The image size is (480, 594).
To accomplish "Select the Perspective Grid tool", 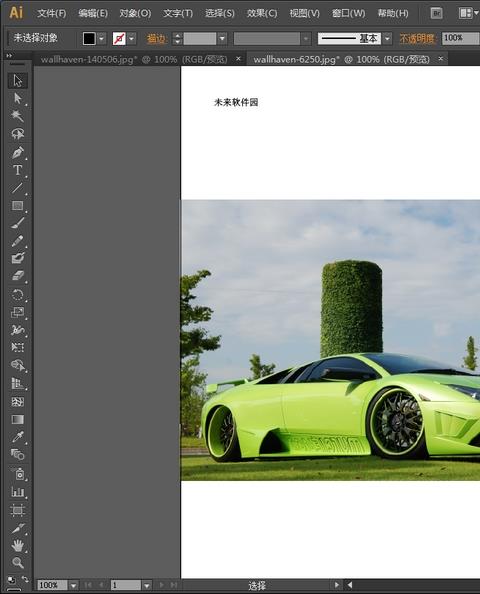I will (x=17, y=383).
